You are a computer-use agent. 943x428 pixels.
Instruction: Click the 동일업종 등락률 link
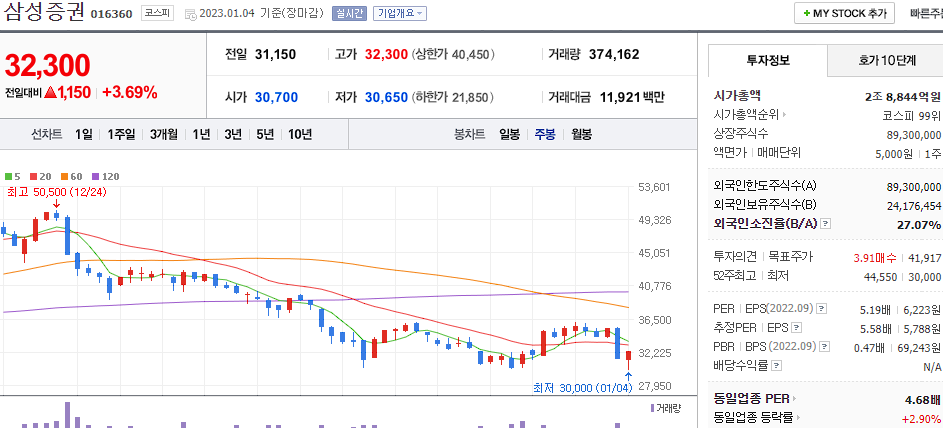pos(753,417)
